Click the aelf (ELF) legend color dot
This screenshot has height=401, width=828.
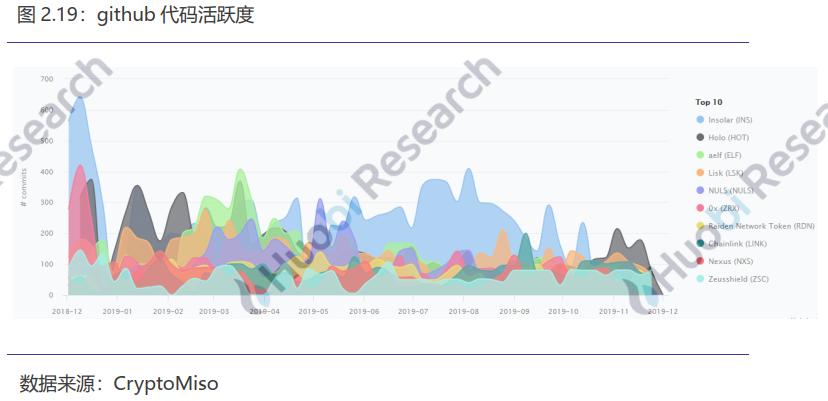701,155
